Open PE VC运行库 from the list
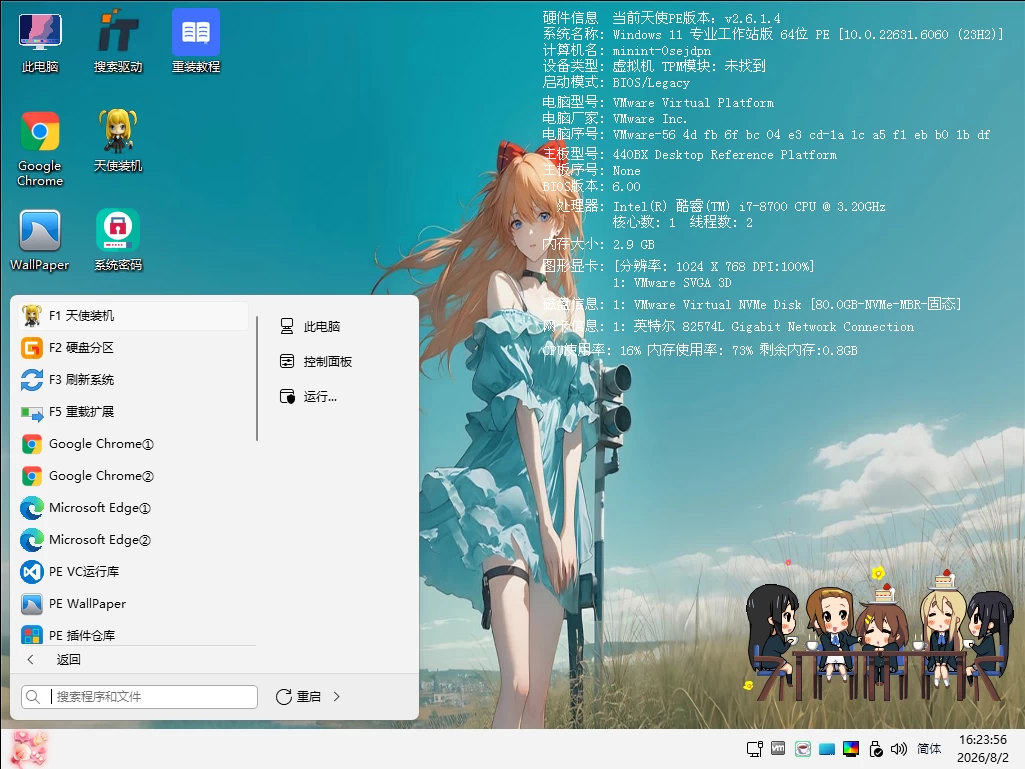This screenshot has width=1025, height=769. click(133, 572)
